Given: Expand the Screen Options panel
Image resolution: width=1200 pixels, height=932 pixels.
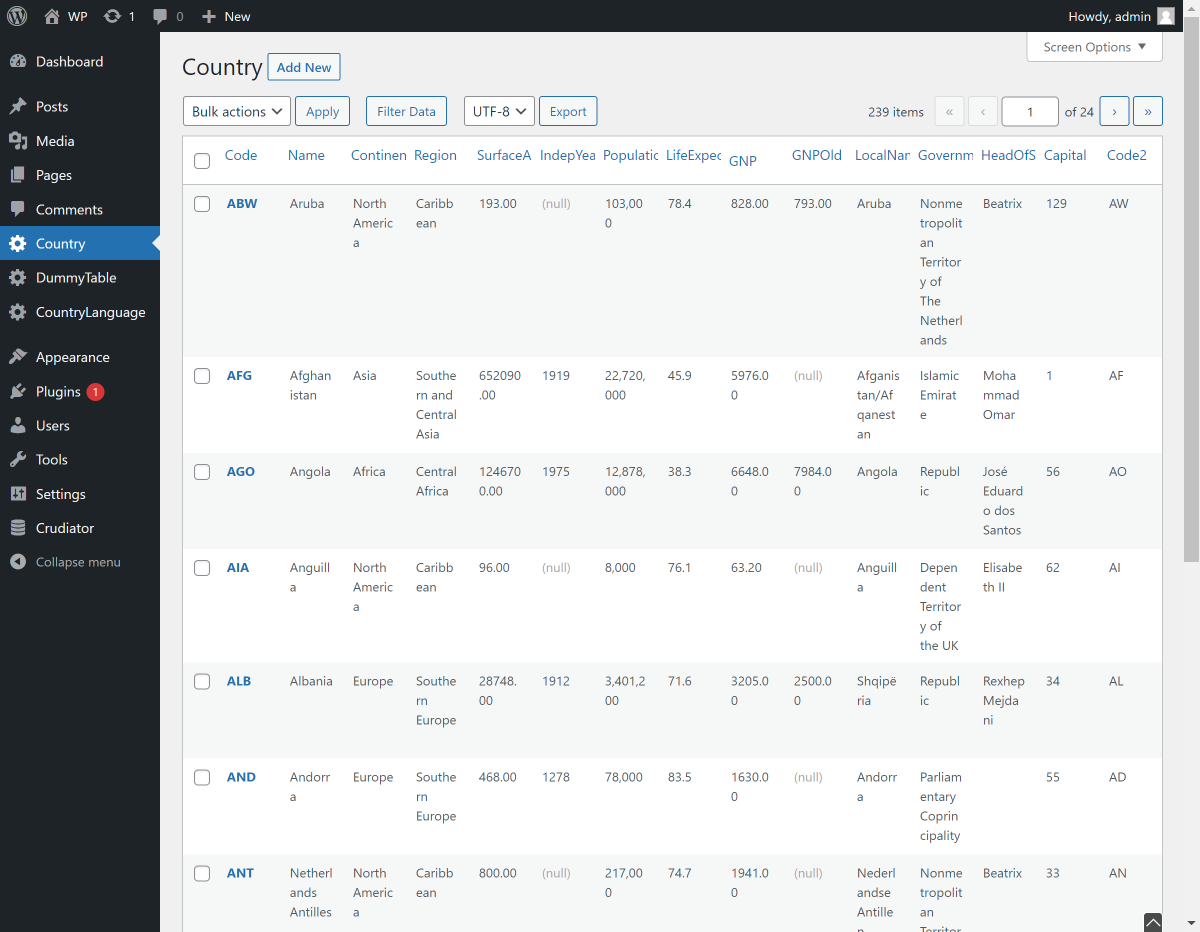Looking at the screenshot, I should click(1094, 47).
